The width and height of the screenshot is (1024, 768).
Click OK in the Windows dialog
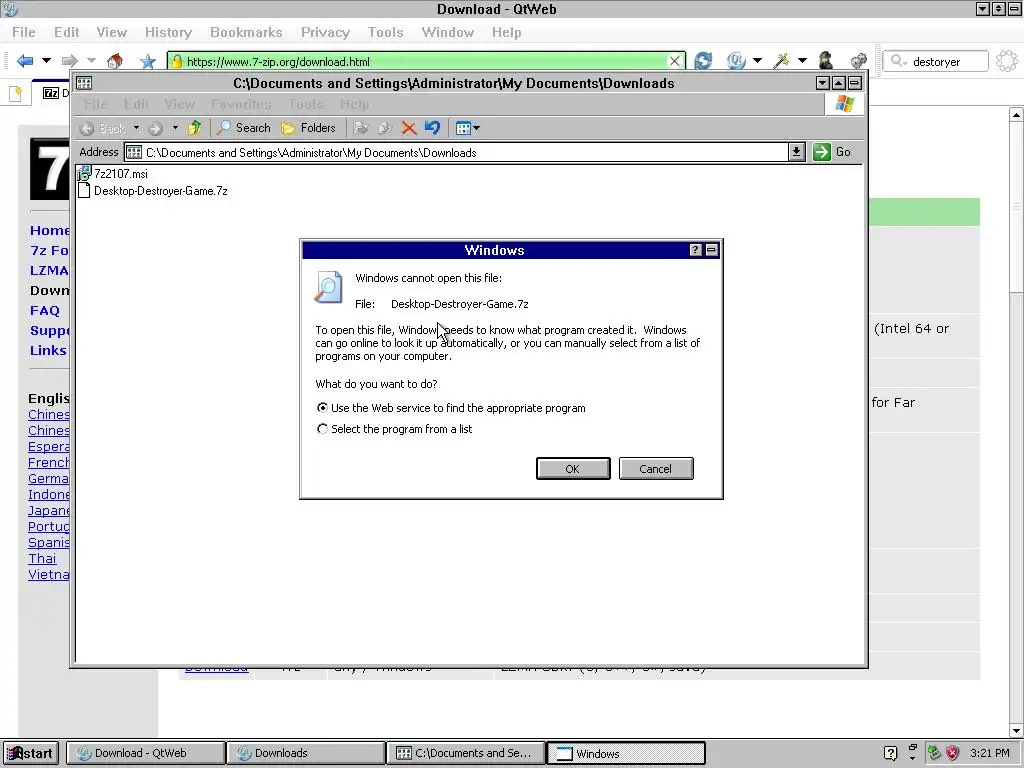573,469
